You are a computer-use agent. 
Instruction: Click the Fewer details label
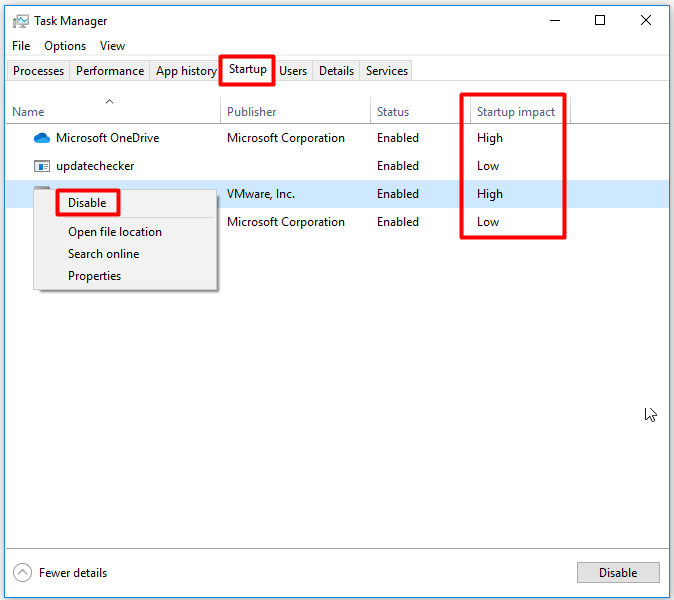tap(73, 572)
